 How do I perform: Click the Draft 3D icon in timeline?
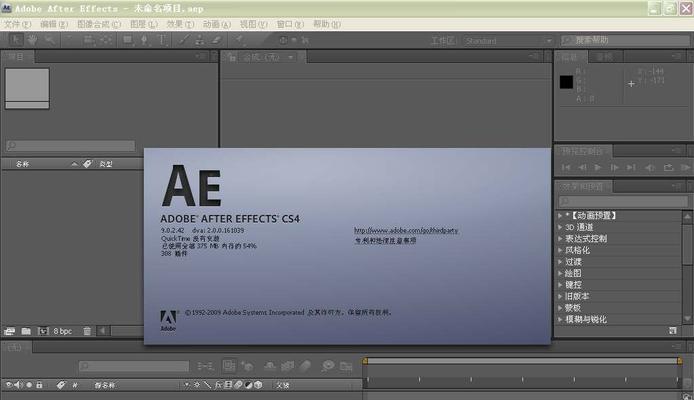pyautogui.click(x=248, y=365)
